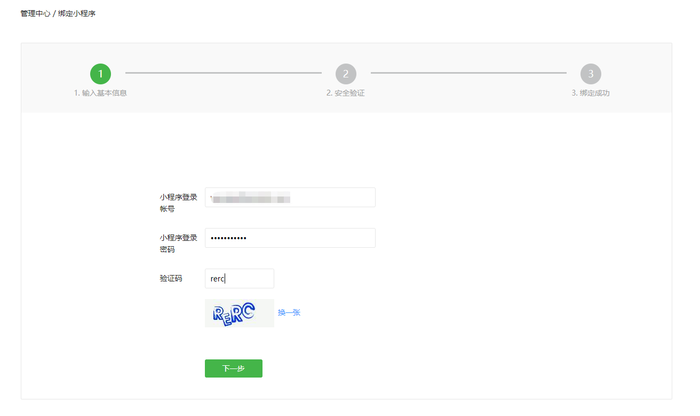Click the 验证码 field label

click(171, 279)
